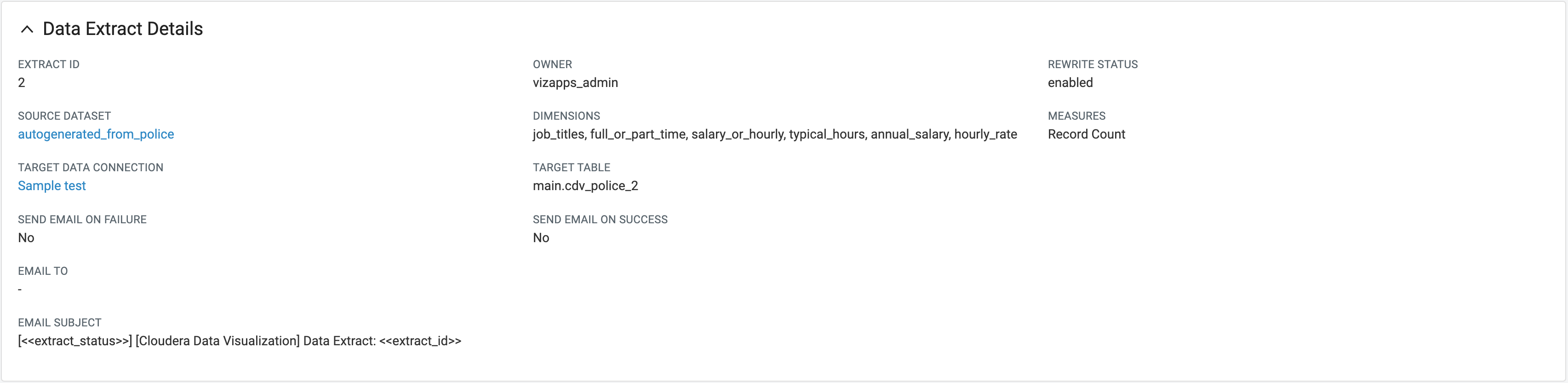Screen dimensions: 1568x383
Task: Collapse the Data Extract Details chevron
Action: (x=27, y=29)
